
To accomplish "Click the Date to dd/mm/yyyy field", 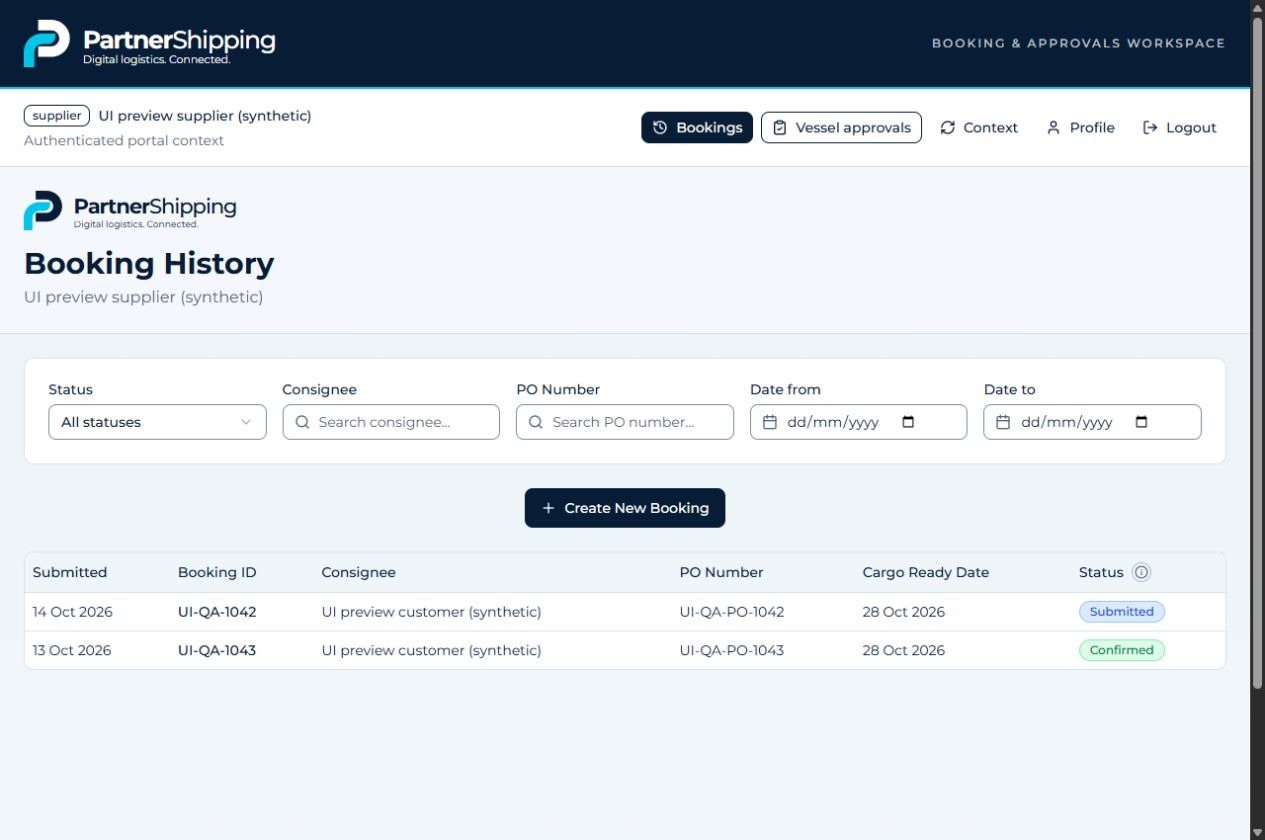I will [1093, 422].
